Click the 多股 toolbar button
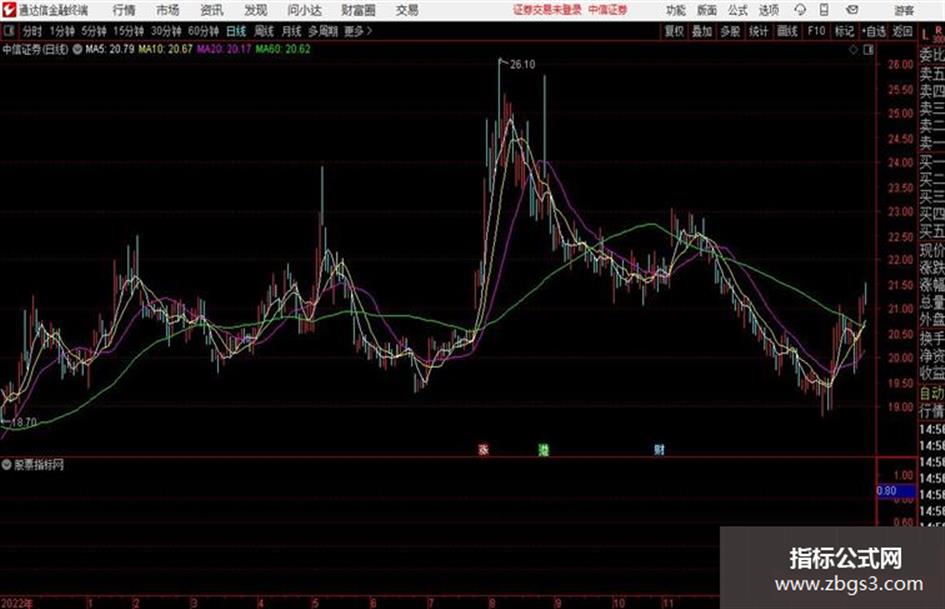The width and height of the screenshot is (945, 609). (730, 31)
